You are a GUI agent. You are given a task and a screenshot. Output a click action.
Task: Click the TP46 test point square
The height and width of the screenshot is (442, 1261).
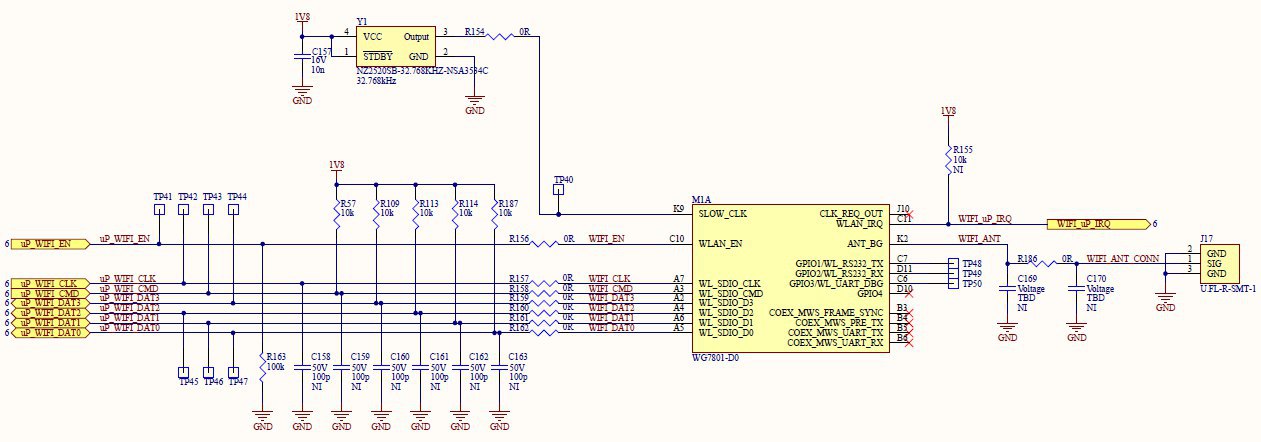pos(209,371)
